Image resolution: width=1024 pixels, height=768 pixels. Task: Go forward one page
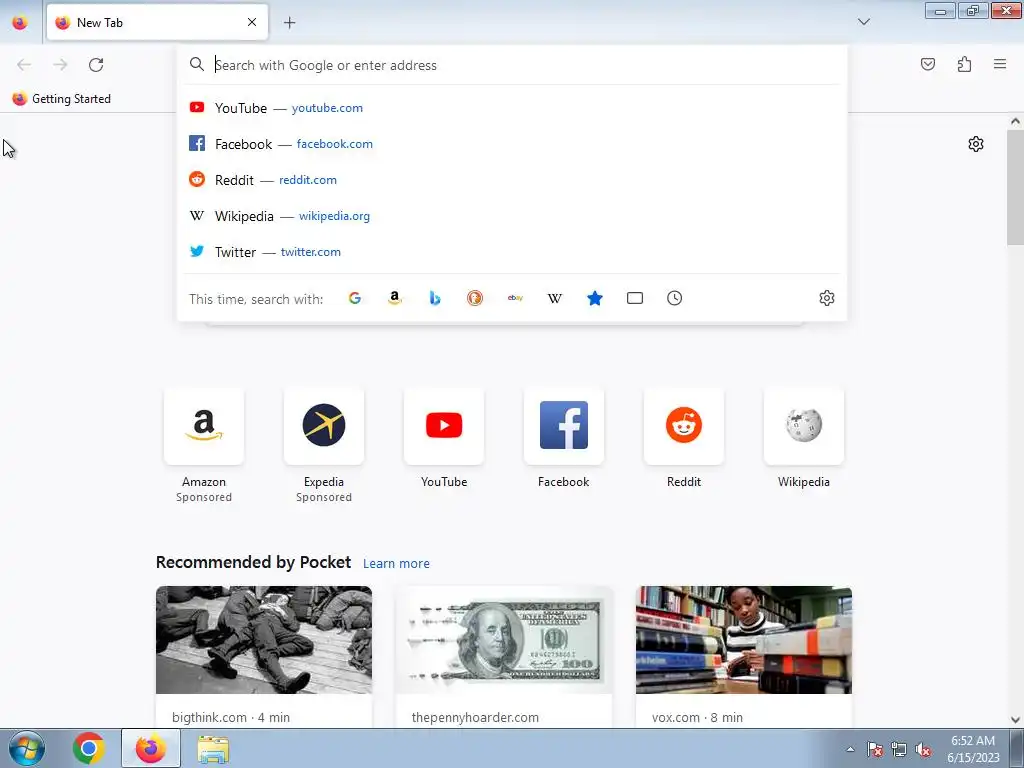click(60, 65)
